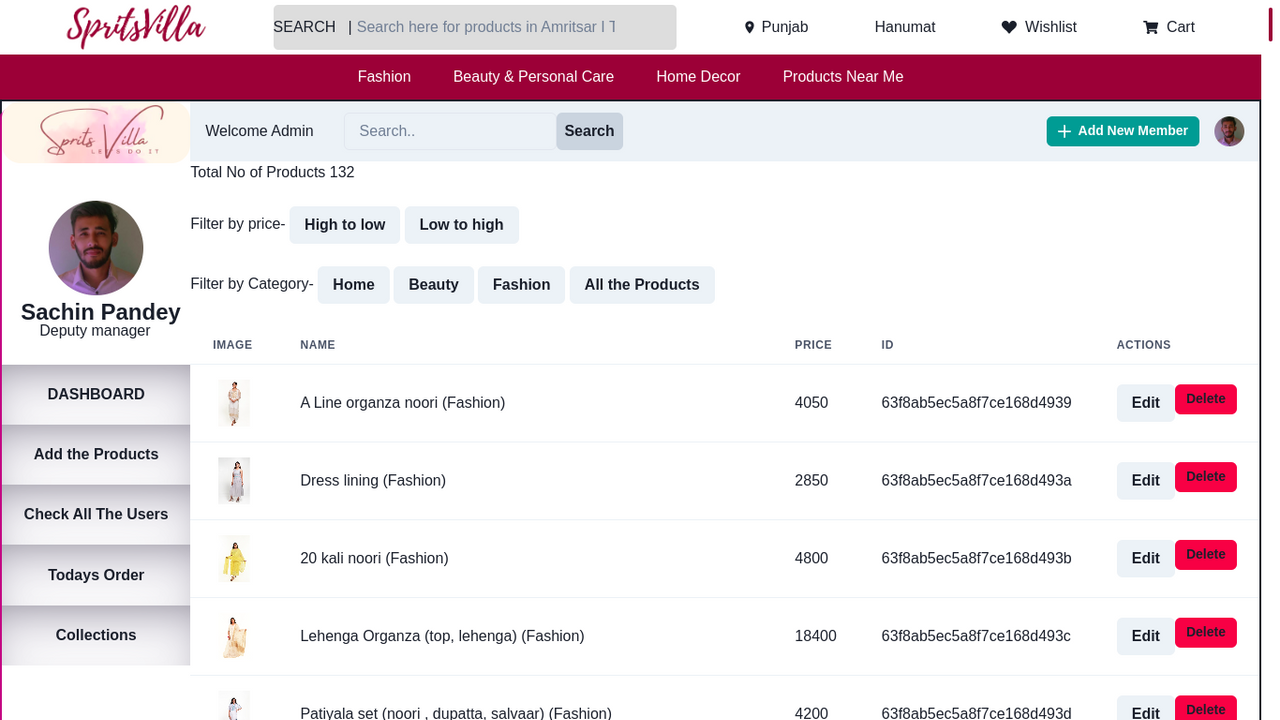Image resolution: width=1280 pixels, height=720 pixels.
Task: Click the admin Search input field
Action: (450, 131)
